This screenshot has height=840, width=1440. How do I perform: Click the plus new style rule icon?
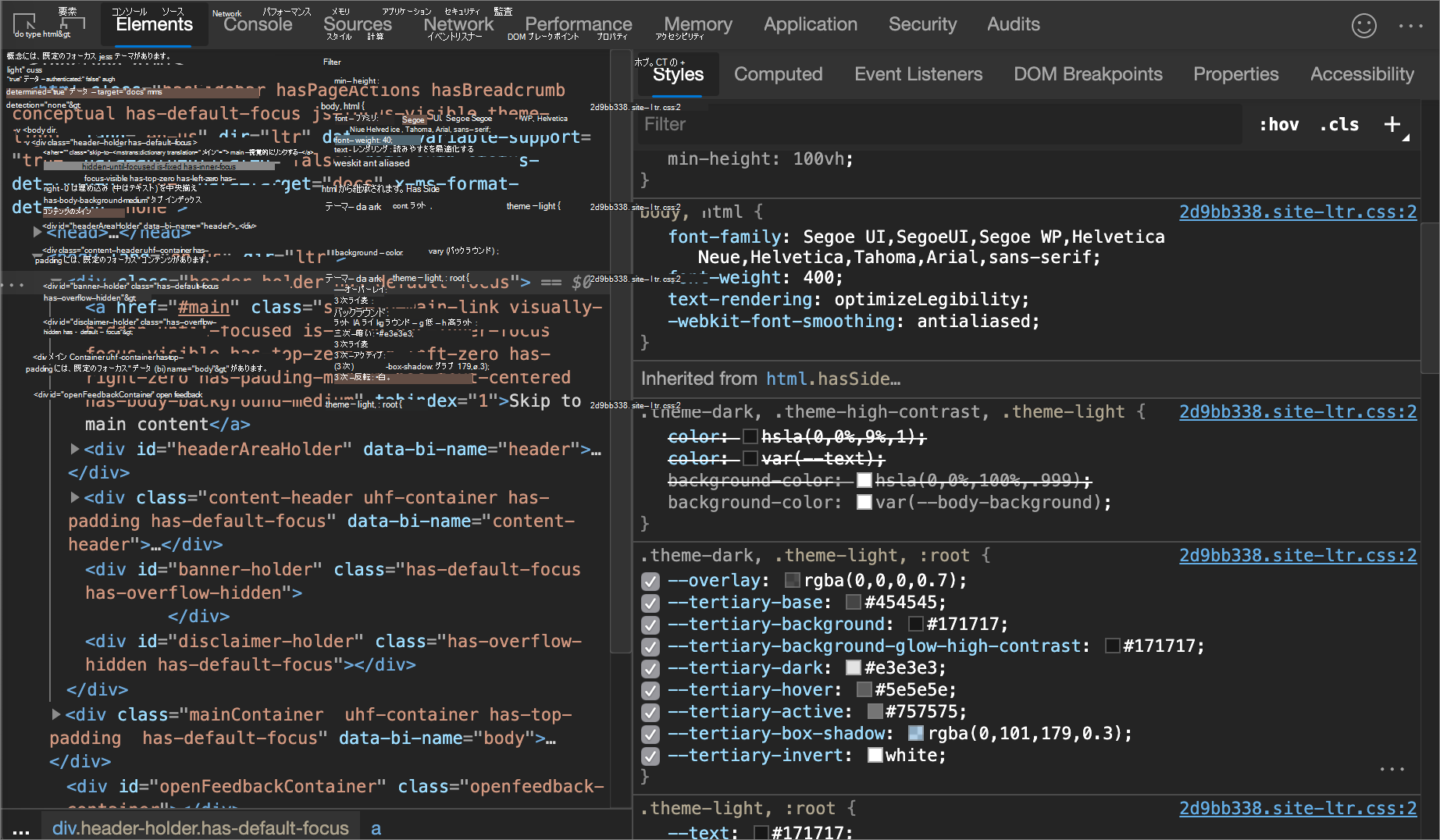click(1392, 123)
